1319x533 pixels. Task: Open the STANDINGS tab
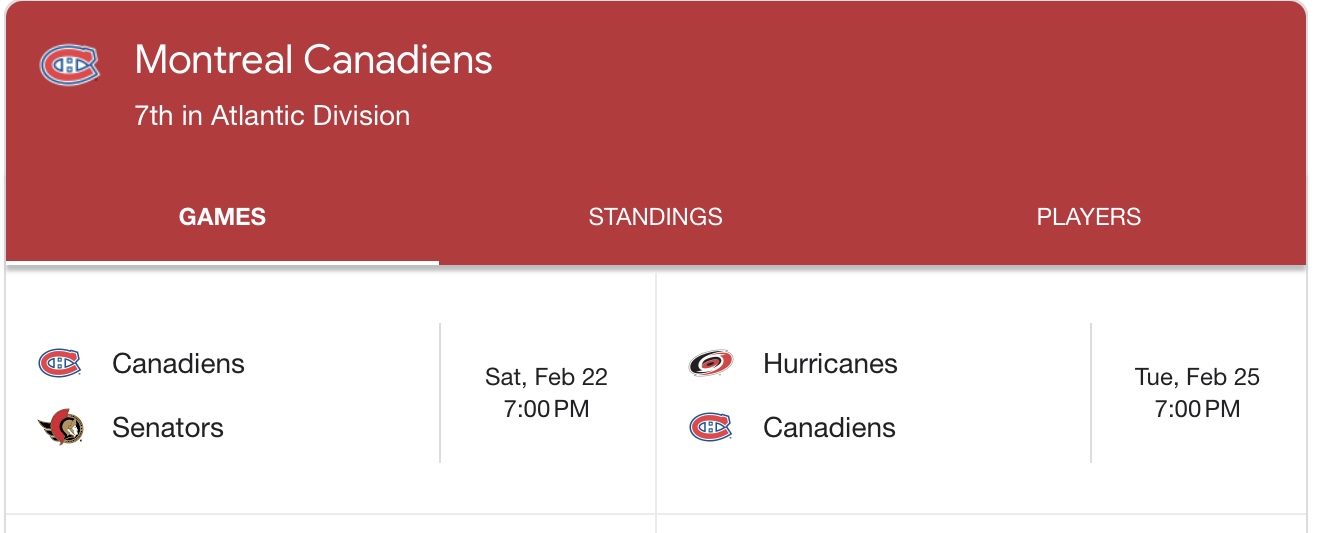tap(655, 217)
